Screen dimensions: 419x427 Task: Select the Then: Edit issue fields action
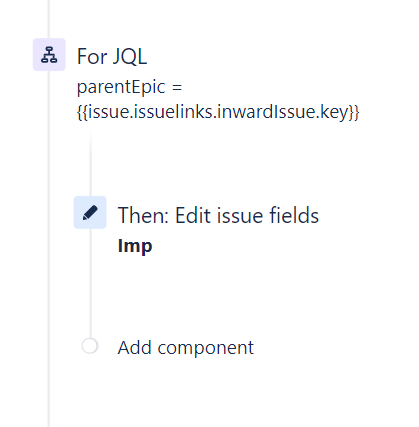pos(218,215)
